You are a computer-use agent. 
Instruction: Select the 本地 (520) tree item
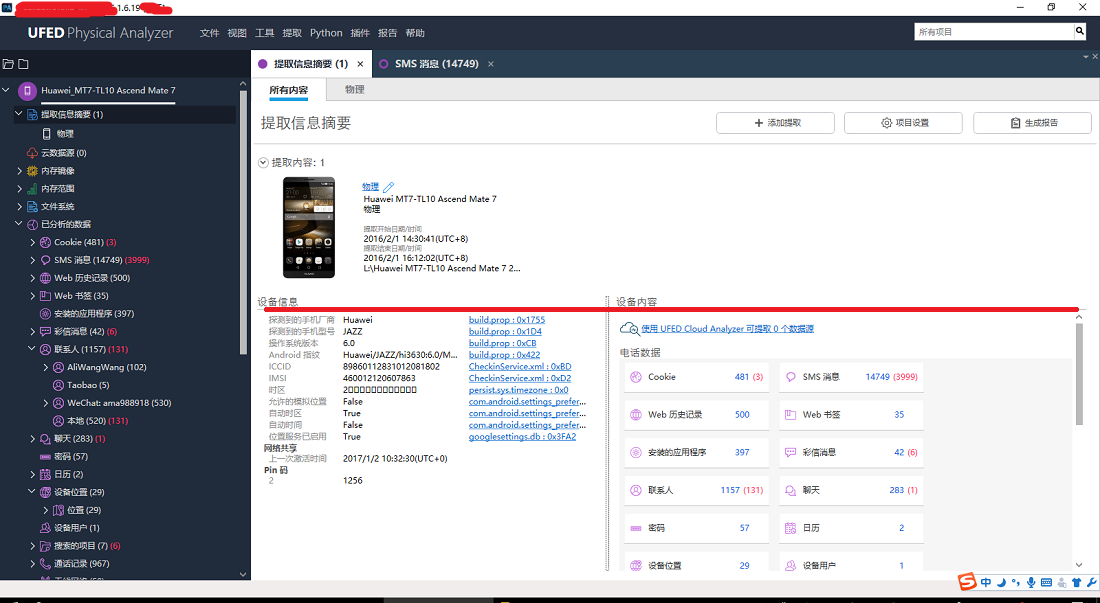[98, 421]
